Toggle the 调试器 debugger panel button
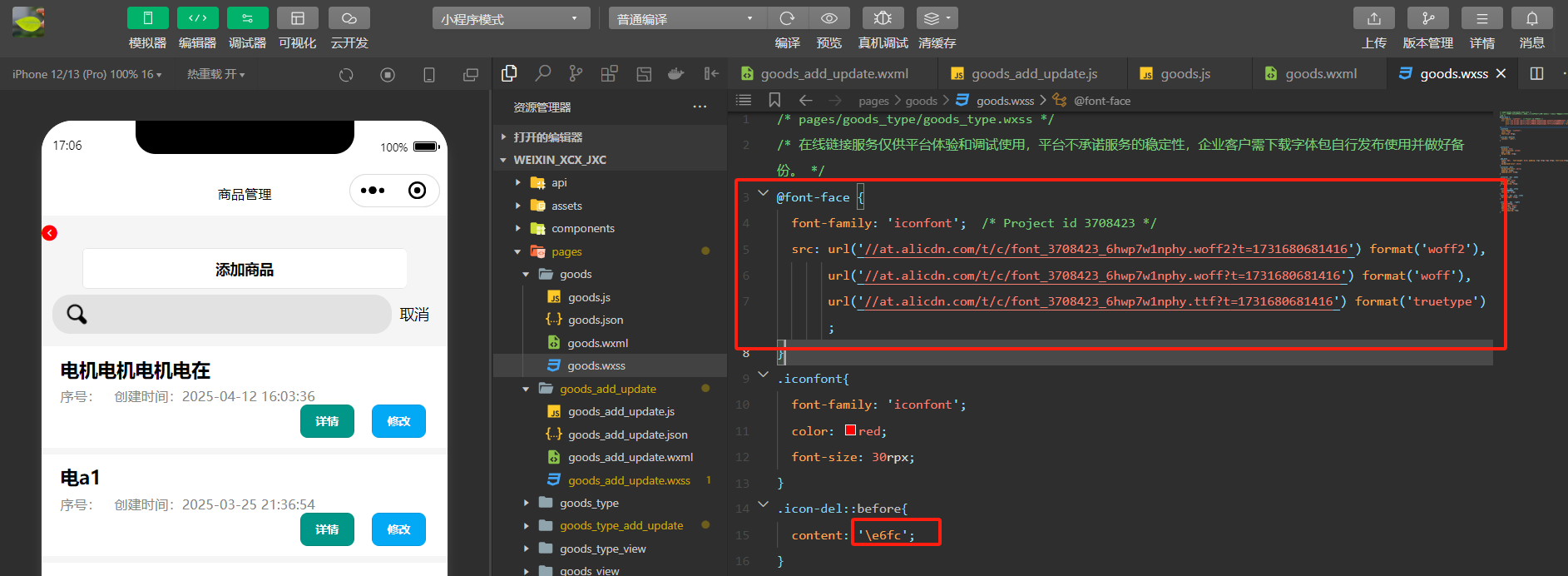Screen dimensions: 1568x576 247,18
